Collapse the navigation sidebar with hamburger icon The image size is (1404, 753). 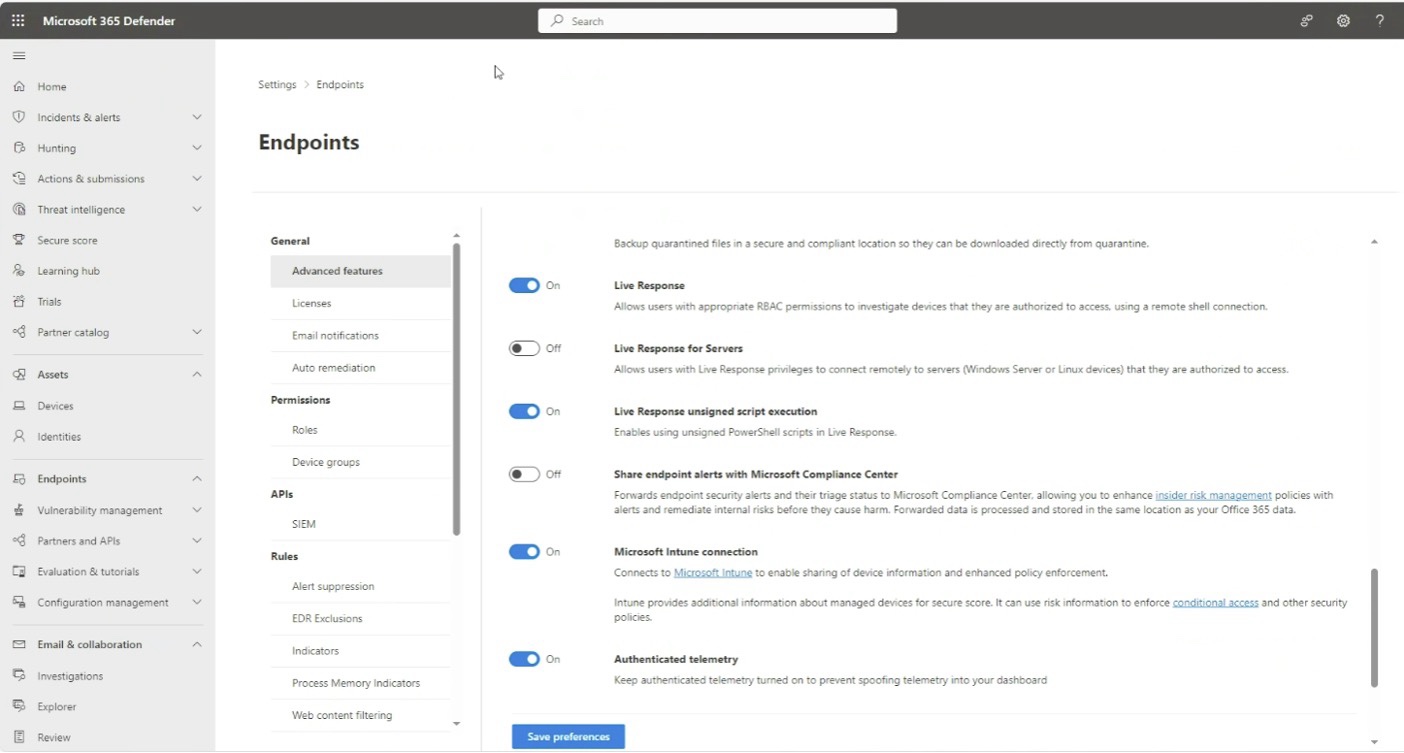tap(18, 55)
